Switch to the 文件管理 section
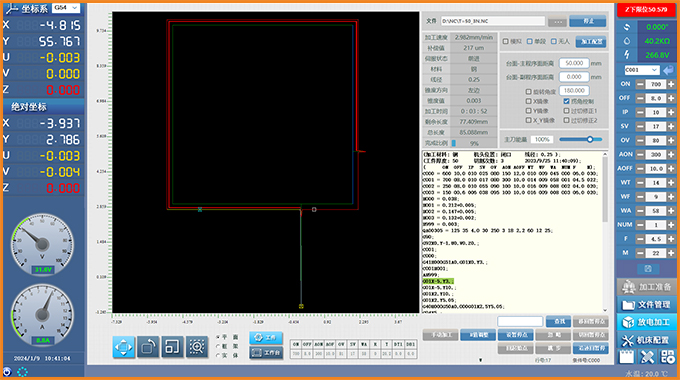The width and height of the screenshot is (680, 380). (x=647, y=305)
